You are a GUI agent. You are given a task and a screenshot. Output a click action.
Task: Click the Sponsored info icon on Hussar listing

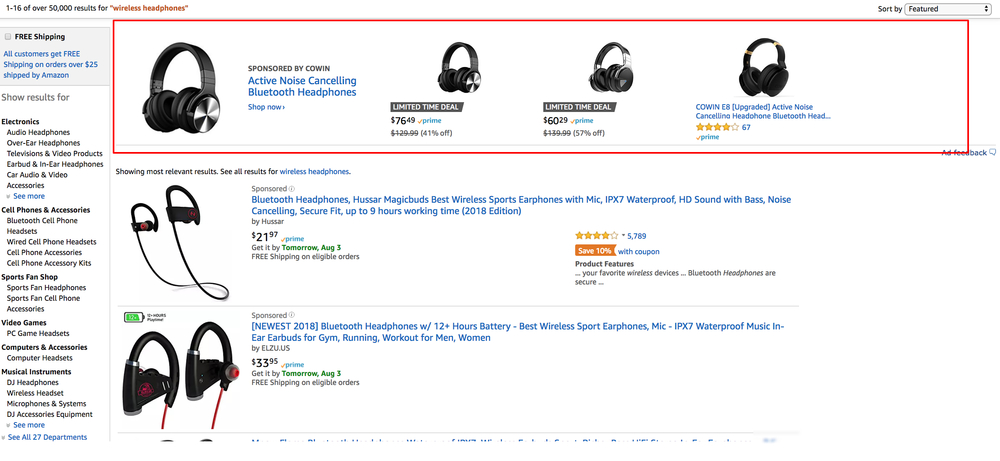coord(291,189)
